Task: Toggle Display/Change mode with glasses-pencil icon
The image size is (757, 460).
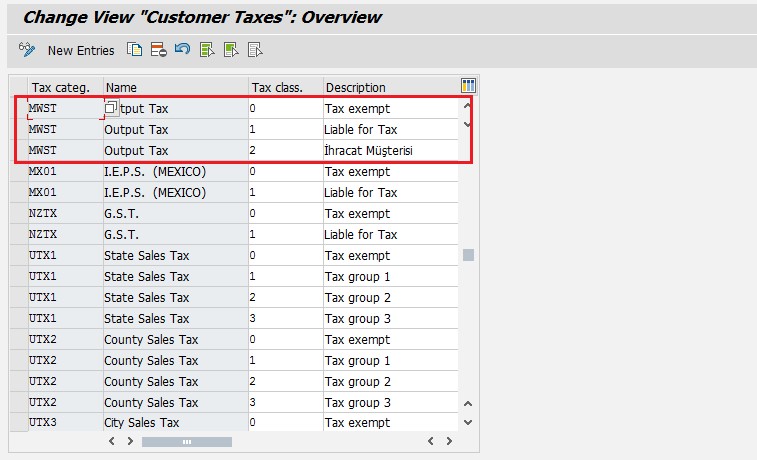Action: click(x=27, y=50)
